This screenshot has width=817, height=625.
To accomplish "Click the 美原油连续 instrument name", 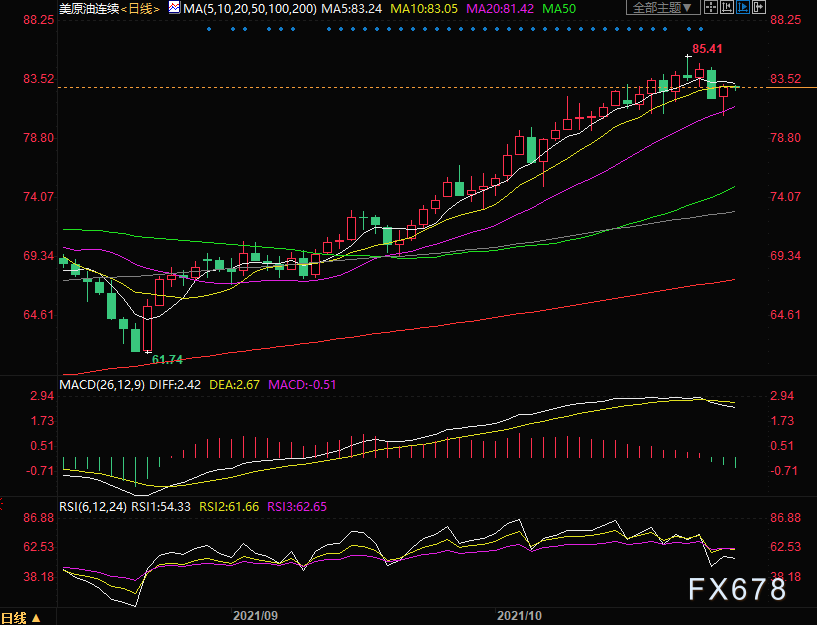I will (x=89, y=9).
